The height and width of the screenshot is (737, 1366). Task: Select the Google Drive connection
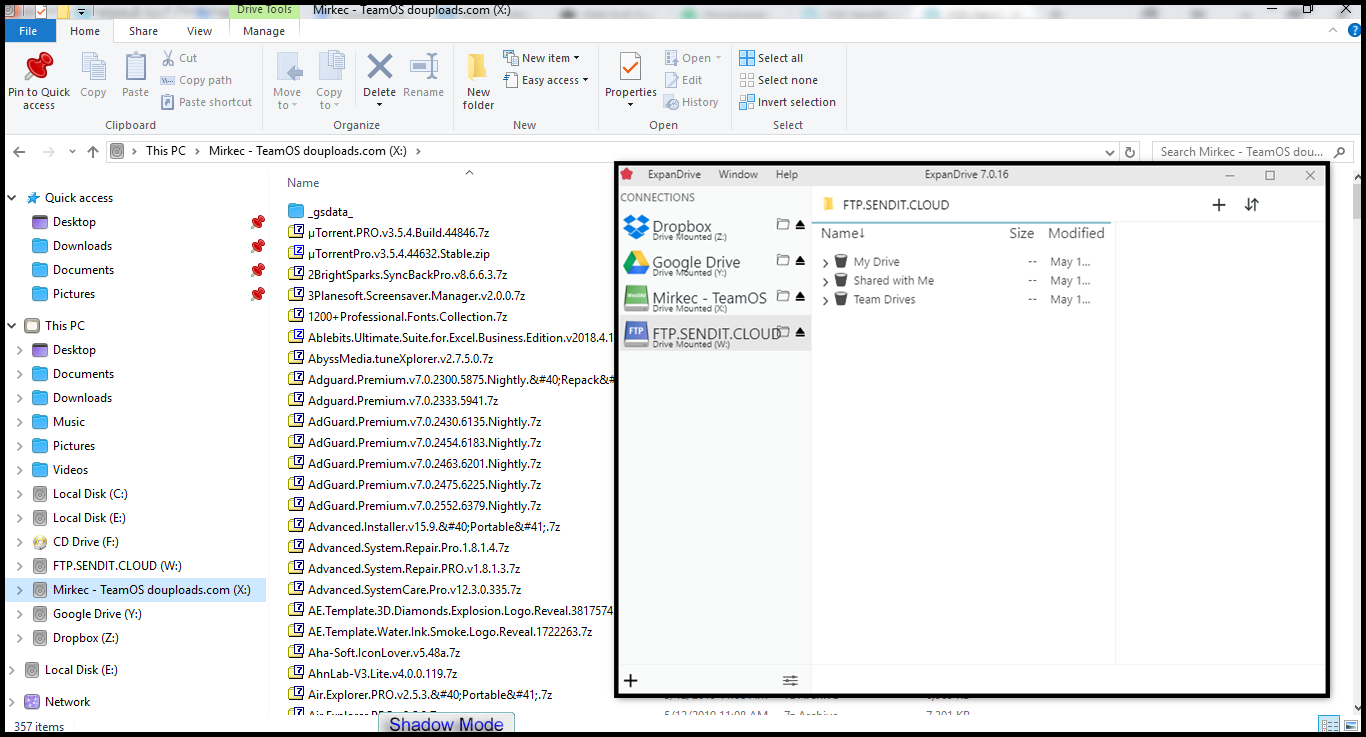point(715,264)
